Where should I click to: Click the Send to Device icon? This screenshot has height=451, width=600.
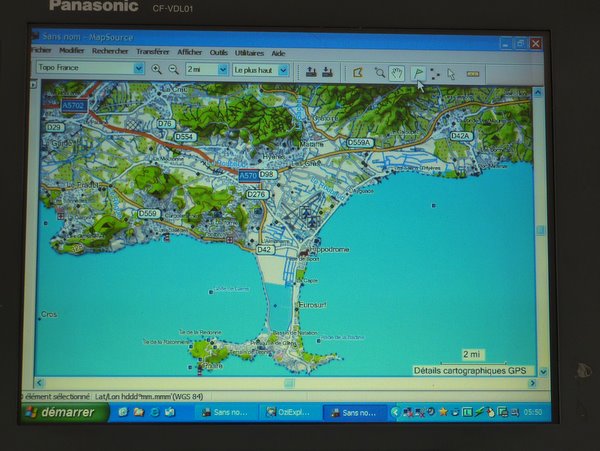pyautogui.click(x=311, y=72)
